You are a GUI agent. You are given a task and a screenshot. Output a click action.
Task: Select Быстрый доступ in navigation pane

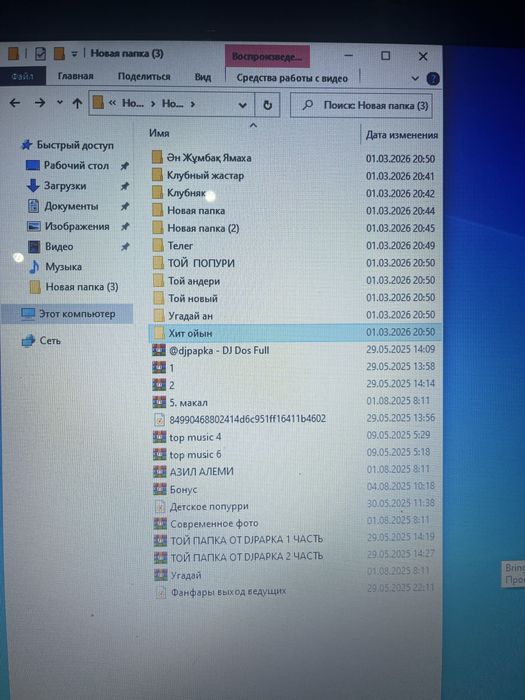[x=75, y=145]
